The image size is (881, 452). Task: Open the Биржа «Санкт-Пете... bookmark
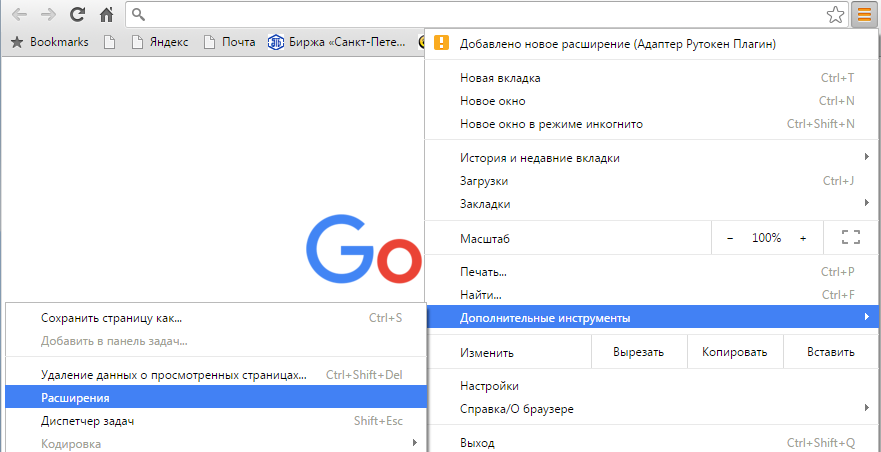tap(336, 42)
